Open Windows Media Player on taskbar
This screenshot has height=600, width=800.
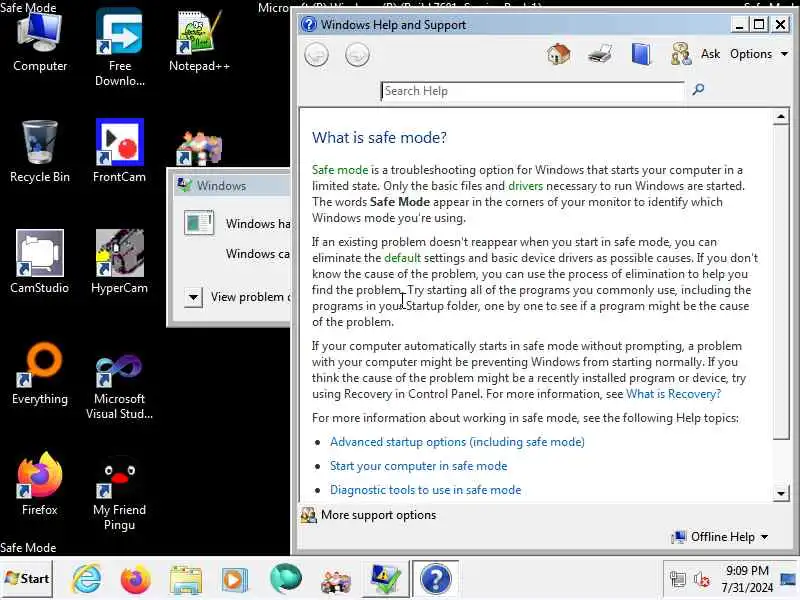[x=235, y=580]
